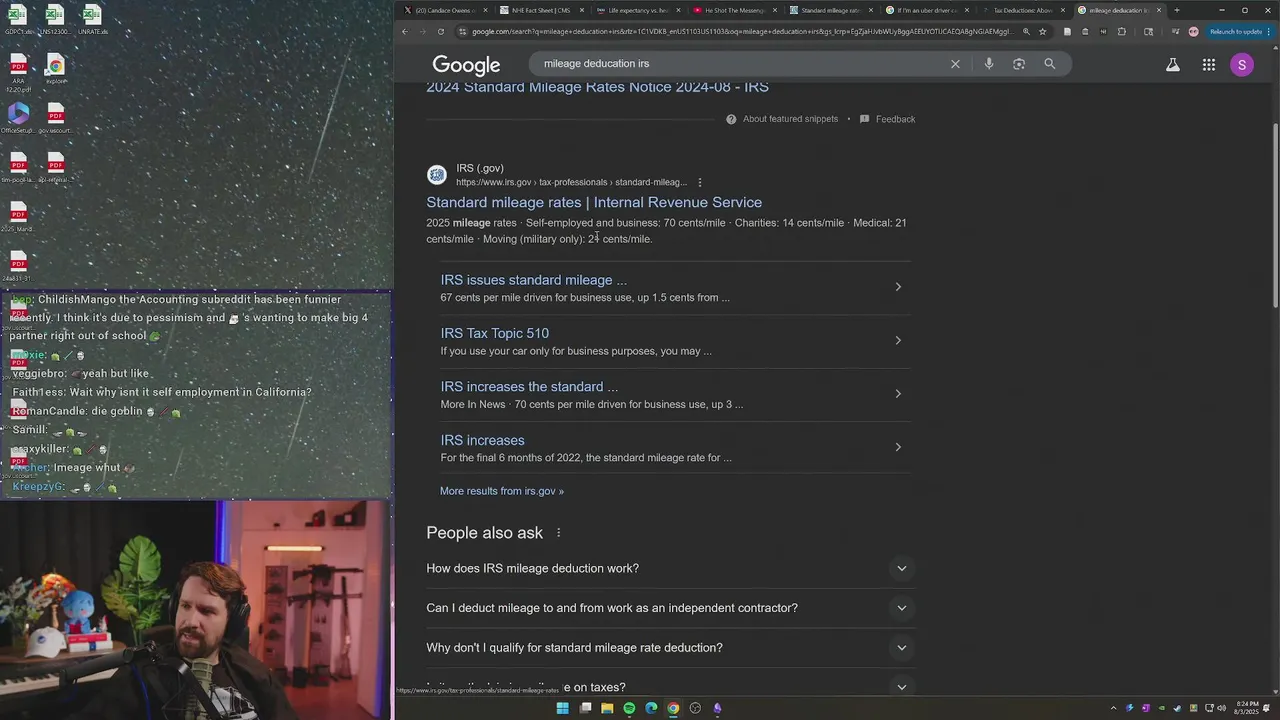Launch OfficeSetup from the desktop
The image size is (1280, 720).
pyautogui.click(x=18, y=116)
